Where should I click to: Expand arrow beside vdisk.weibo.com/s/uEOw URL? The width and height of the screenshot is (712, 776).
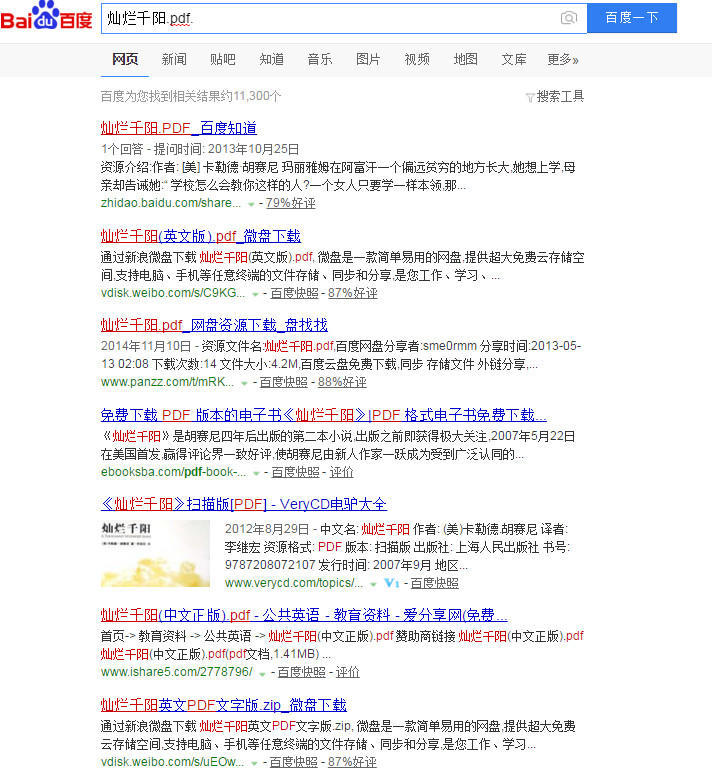[254, 763]
